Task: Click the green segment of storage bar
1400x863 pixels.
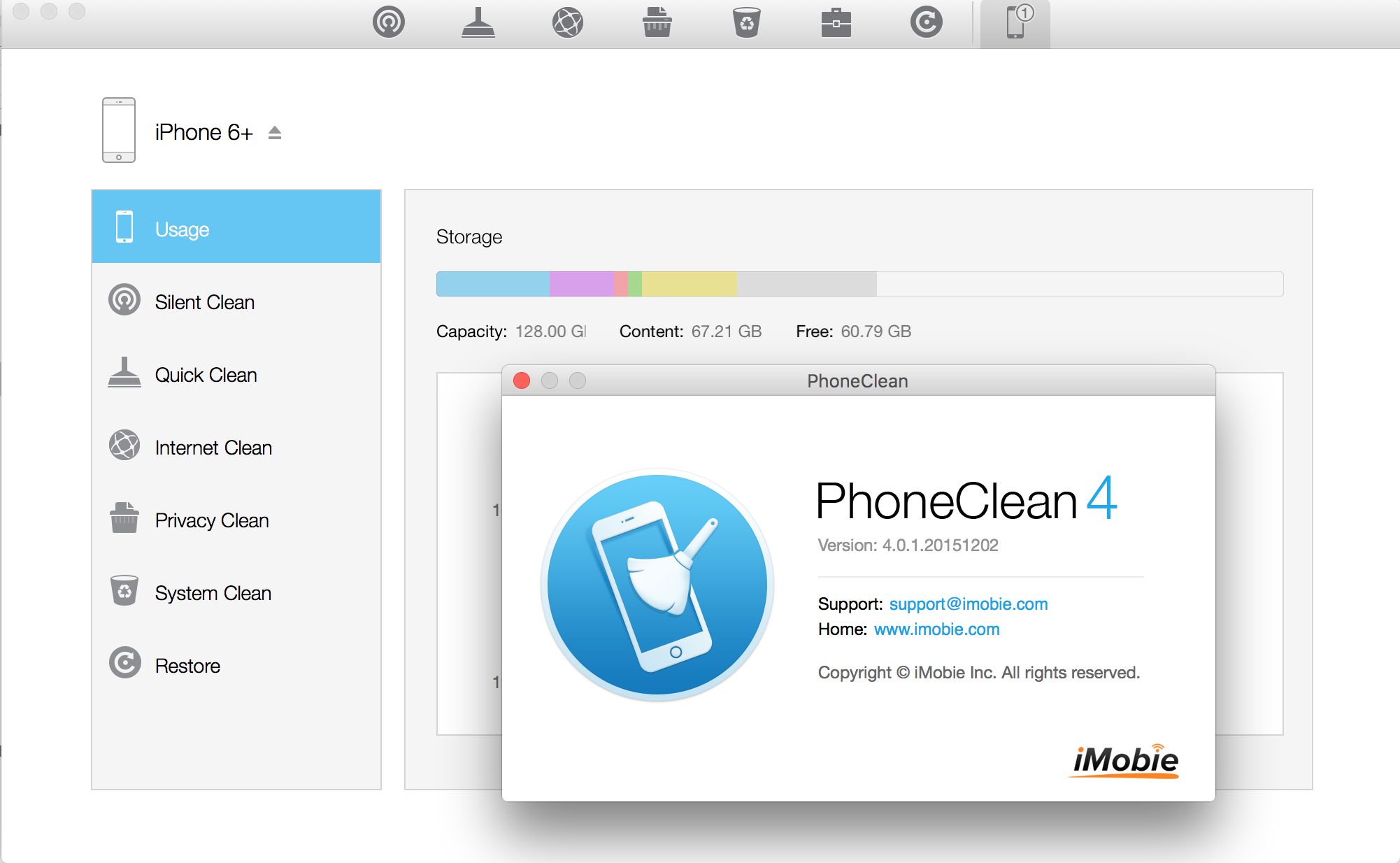Action: click(635, 284)
